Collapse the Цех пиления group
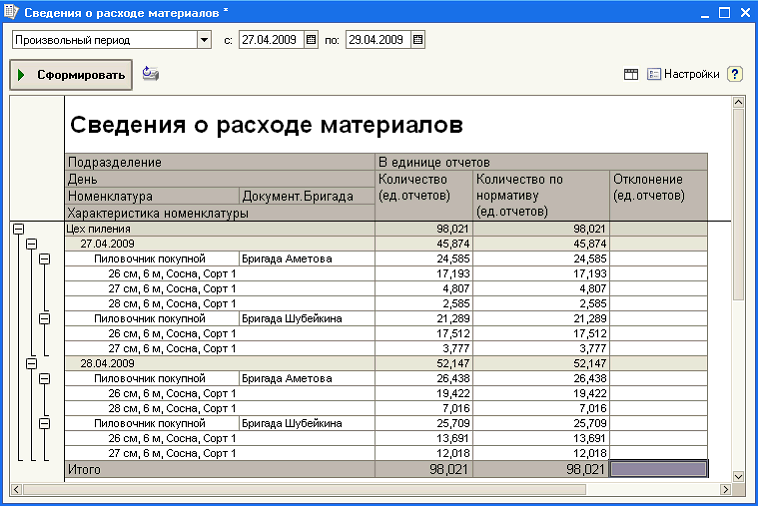Viewport: 758px width, 506px height. 18,229
